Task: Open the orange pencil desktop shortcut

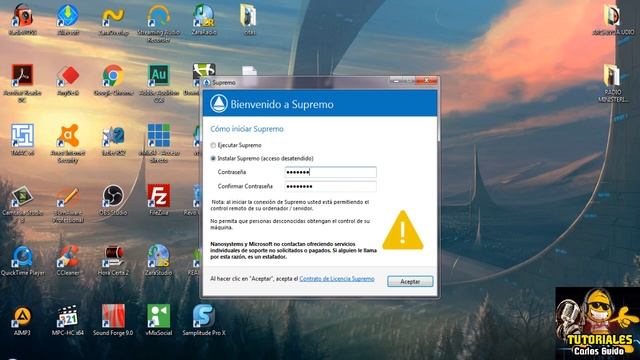Action: [x=68, y=203]
